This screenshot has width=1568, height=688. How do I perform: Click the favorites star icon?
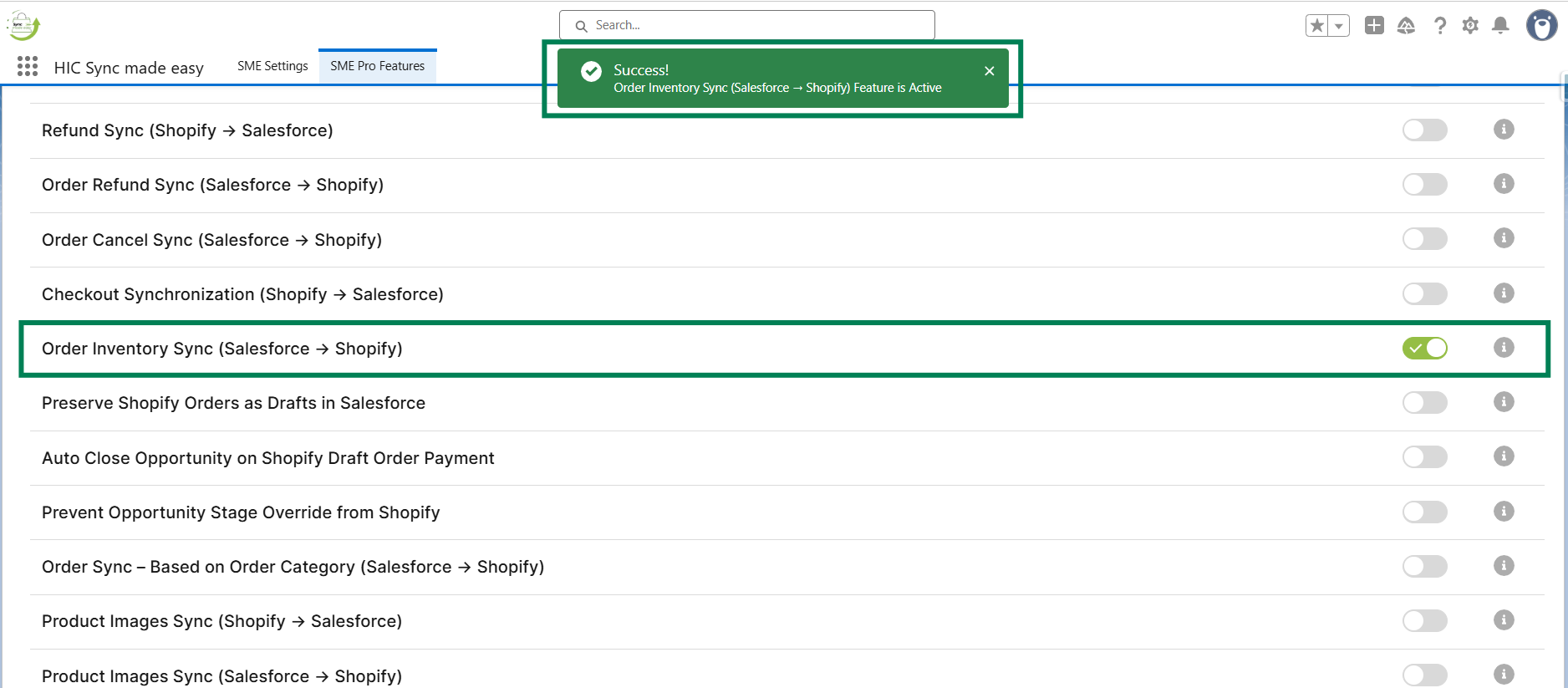coord(1317,26)
